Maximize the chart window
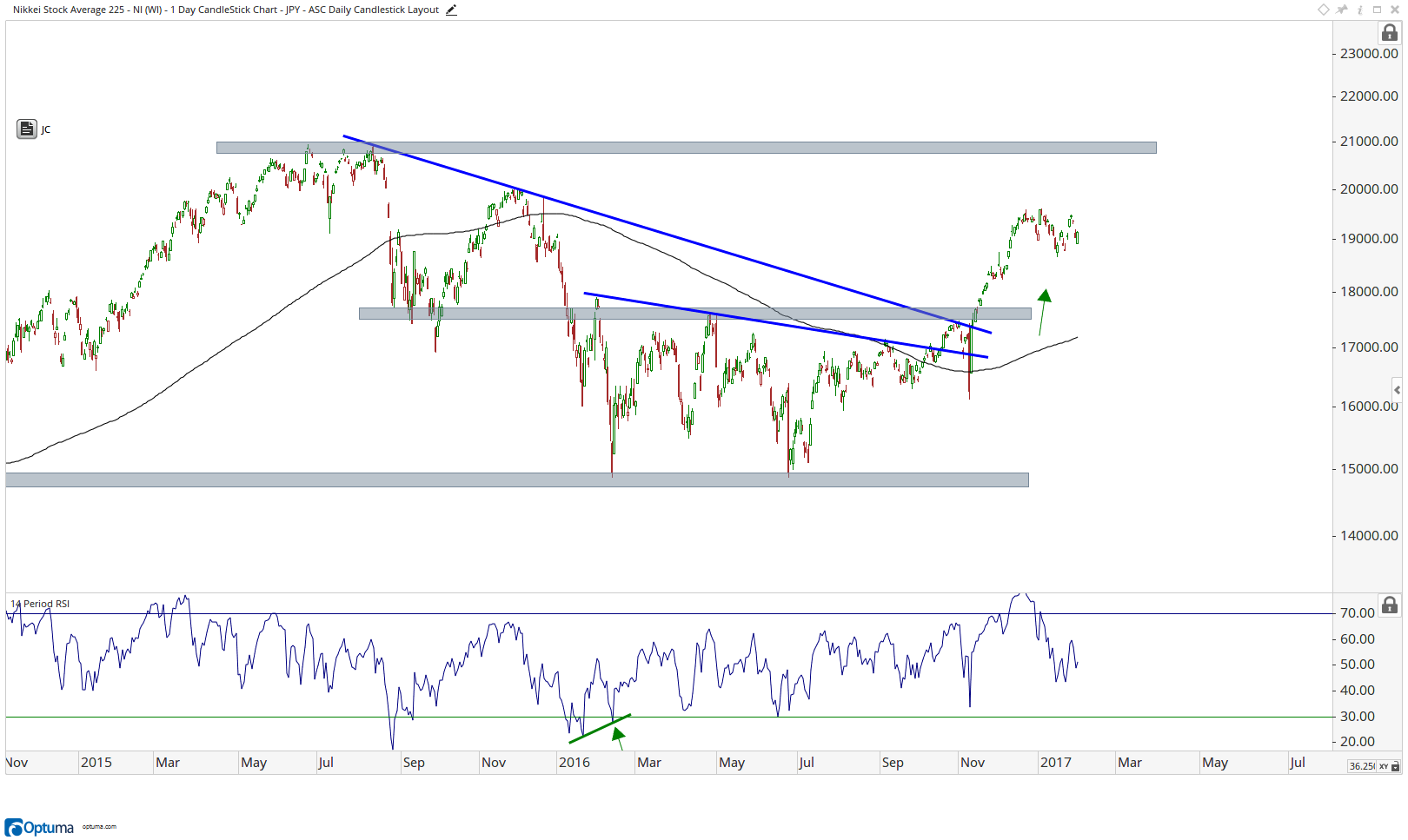1408x840 pixels. tap(1378, 10)
